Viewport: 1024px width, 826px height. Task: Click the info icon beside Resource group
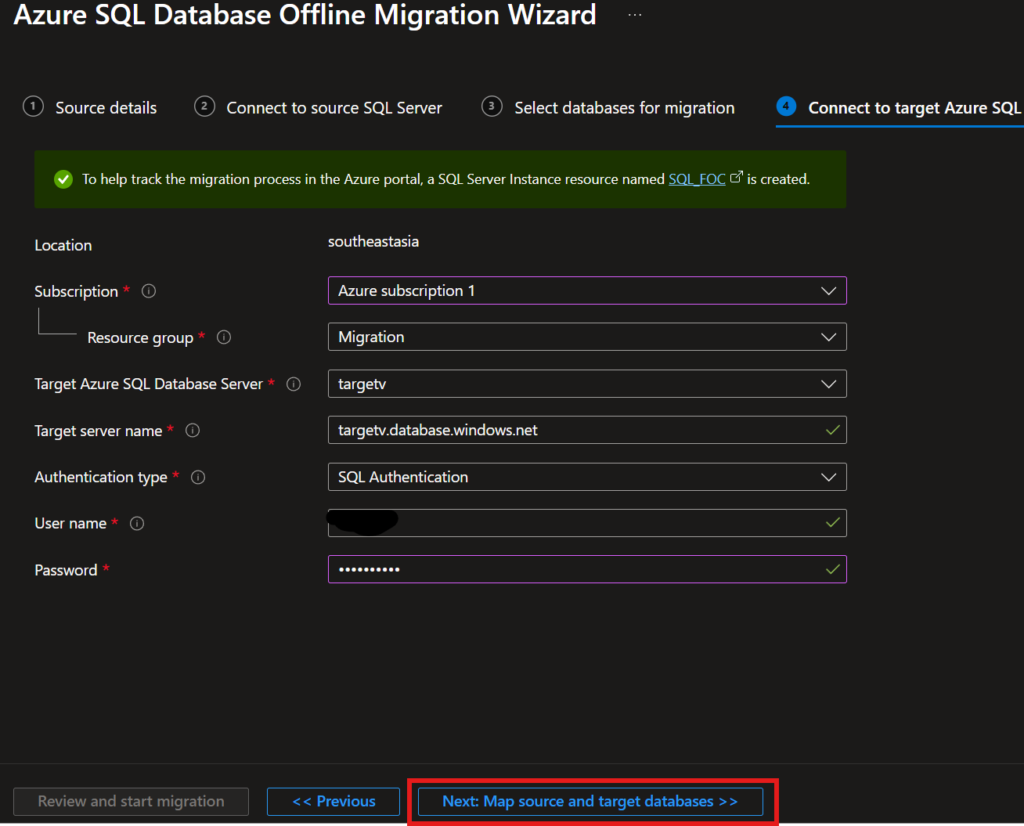224,338
